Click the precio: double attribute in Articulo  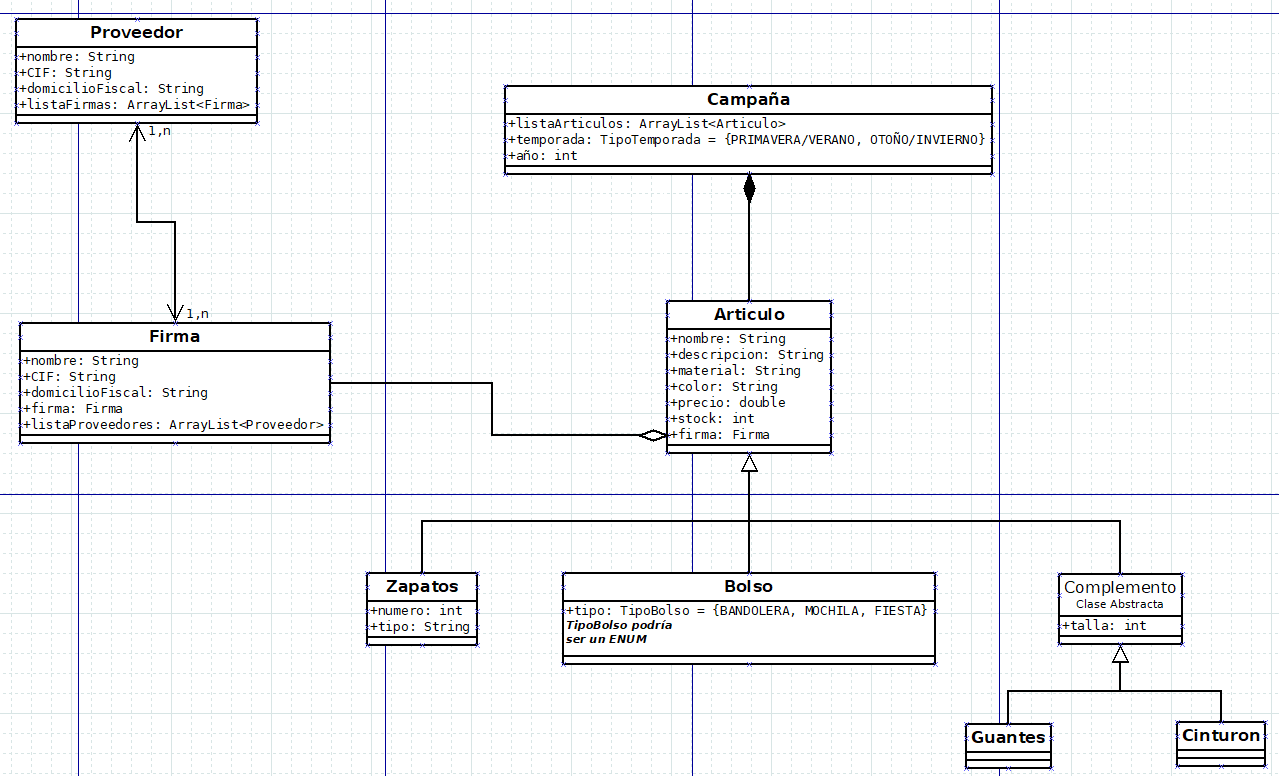728,402
